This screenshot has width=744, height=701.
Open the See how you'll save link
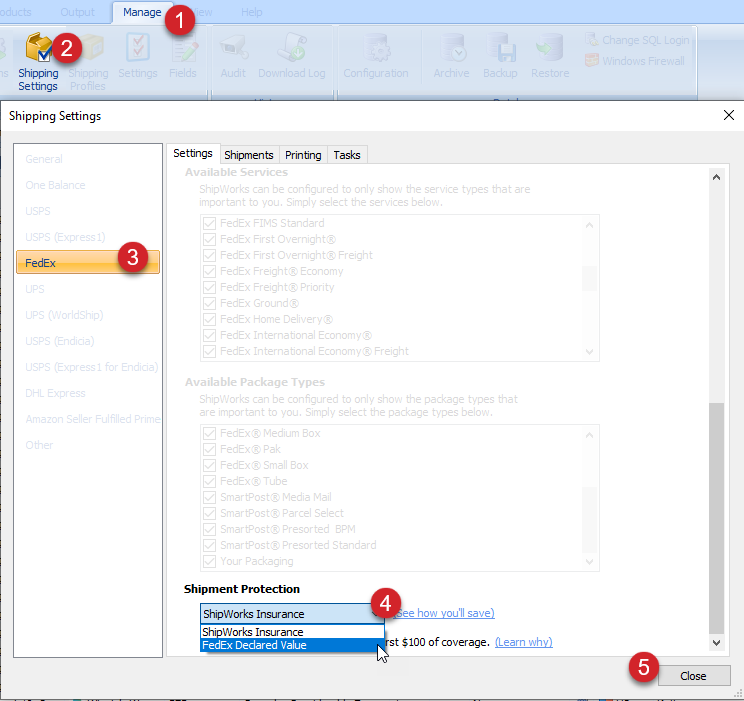point(445,613)
